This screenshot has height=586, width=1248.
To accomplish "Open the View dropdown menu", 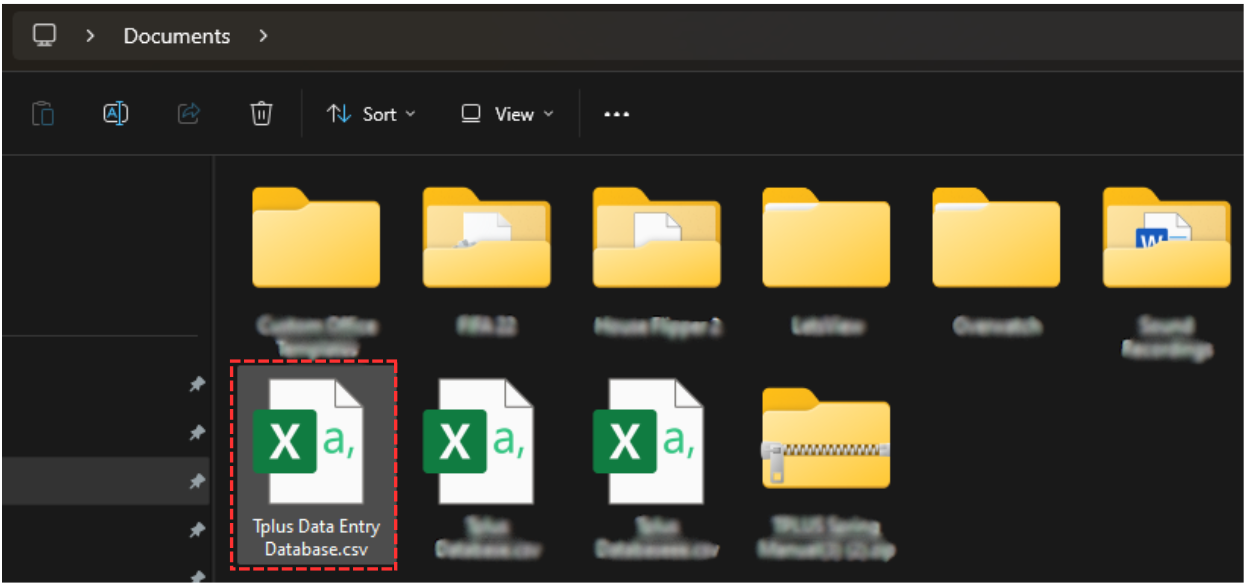I will [x=507, y=114].
